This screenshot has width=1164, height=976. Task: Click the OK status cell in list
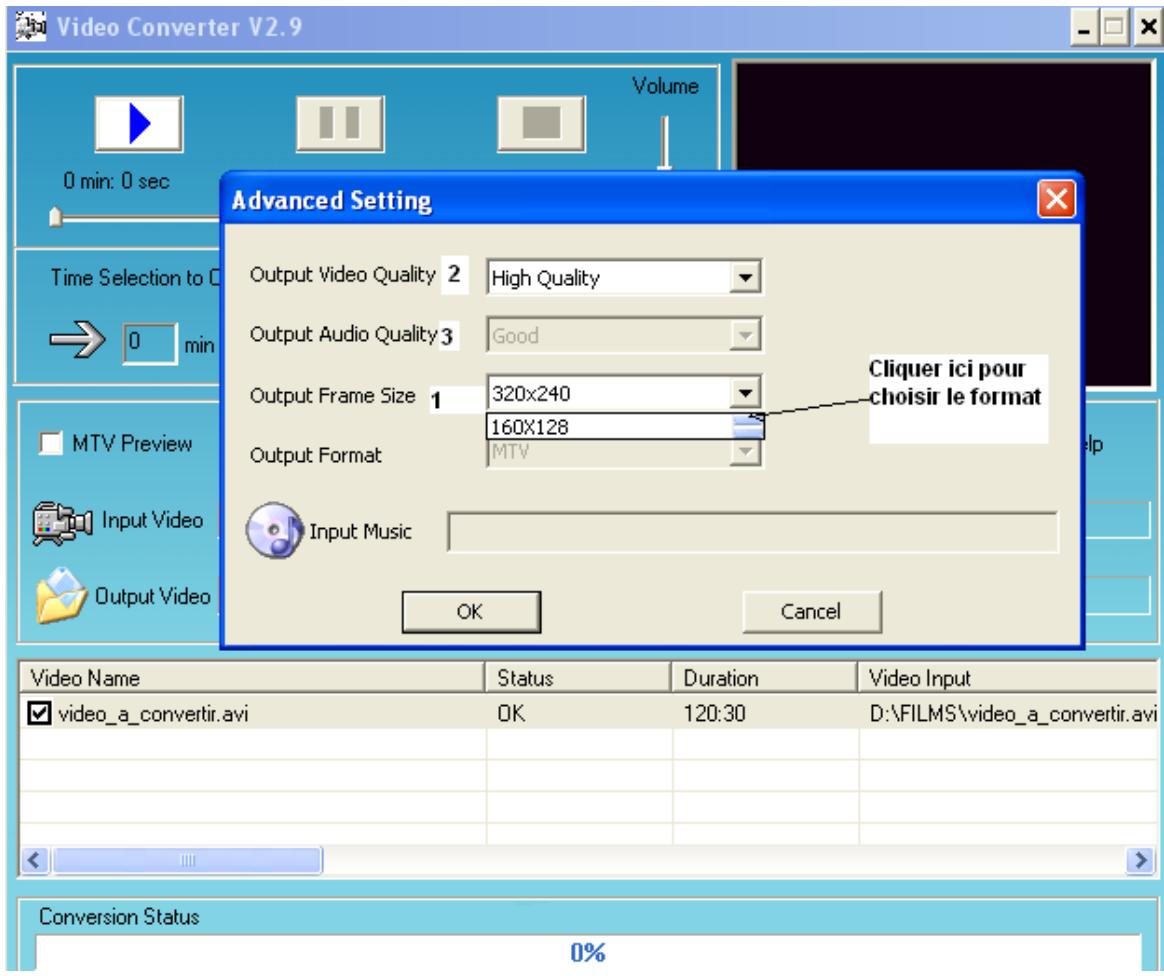[x=511, y=714]
